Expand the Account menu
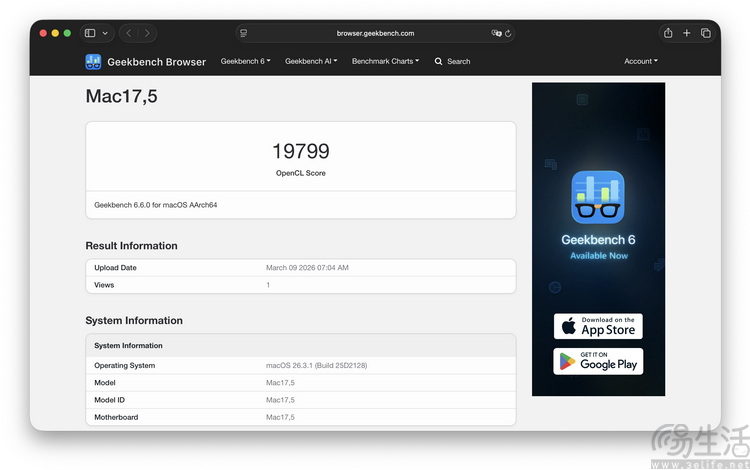This screenshot has width=750, height=470. (x=640, y=61)
